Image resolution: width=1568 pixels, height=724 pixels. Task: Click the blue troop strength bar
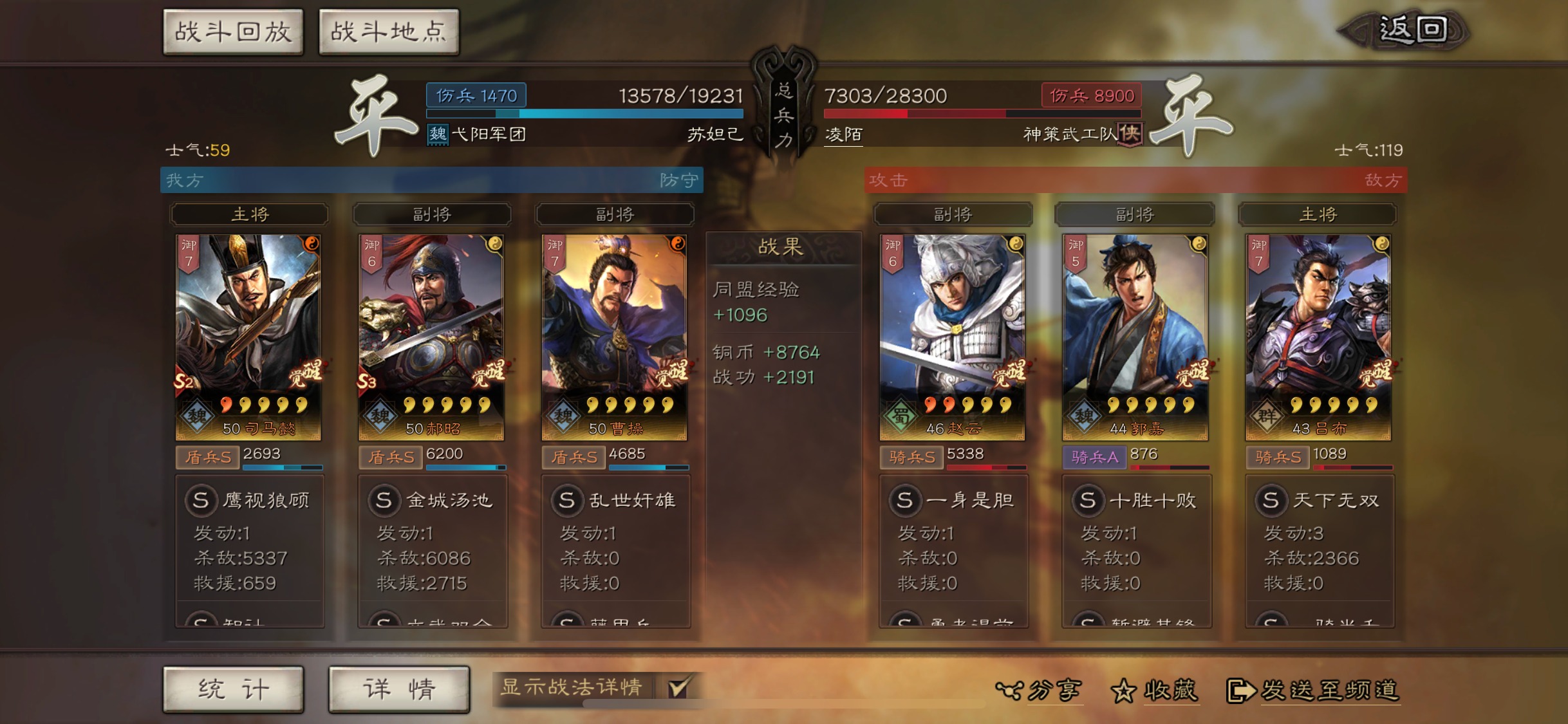click(x=584, y=114)
